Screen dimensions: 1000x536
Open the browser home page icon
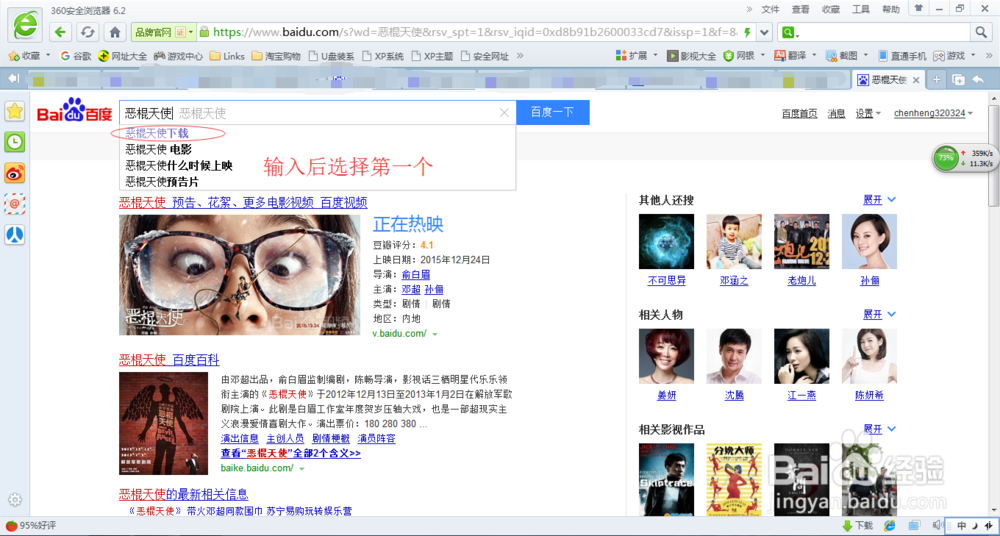click(x=115, y=32)
